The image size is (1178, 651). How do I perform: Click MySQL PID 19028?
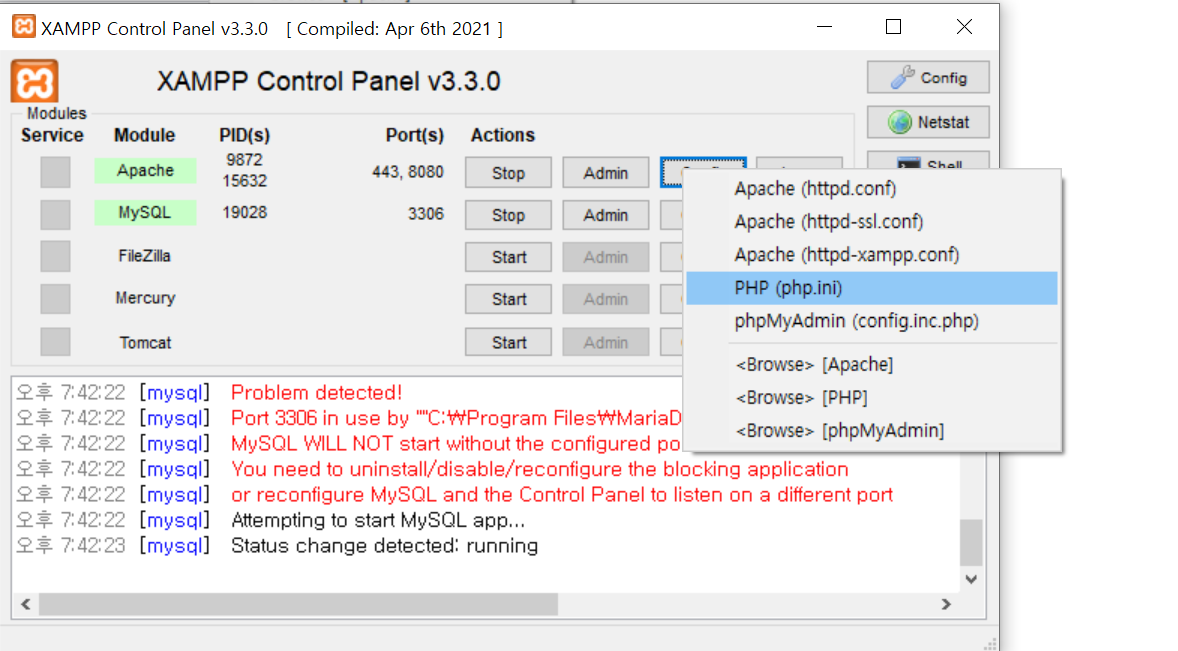(244, 212)
